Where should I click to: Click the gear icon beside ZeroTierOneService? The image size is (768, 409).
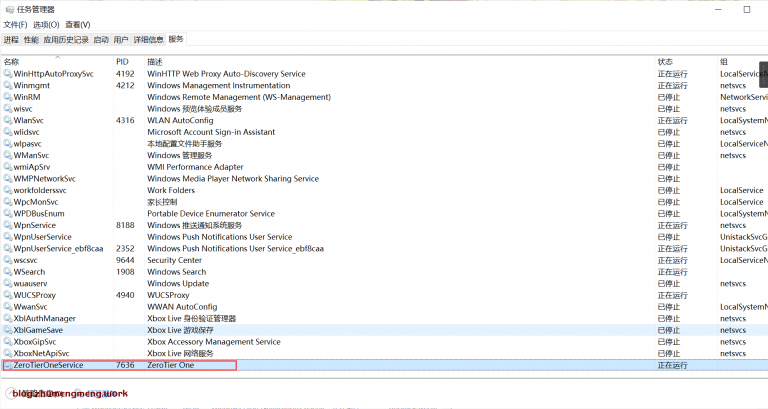[8, 365]
